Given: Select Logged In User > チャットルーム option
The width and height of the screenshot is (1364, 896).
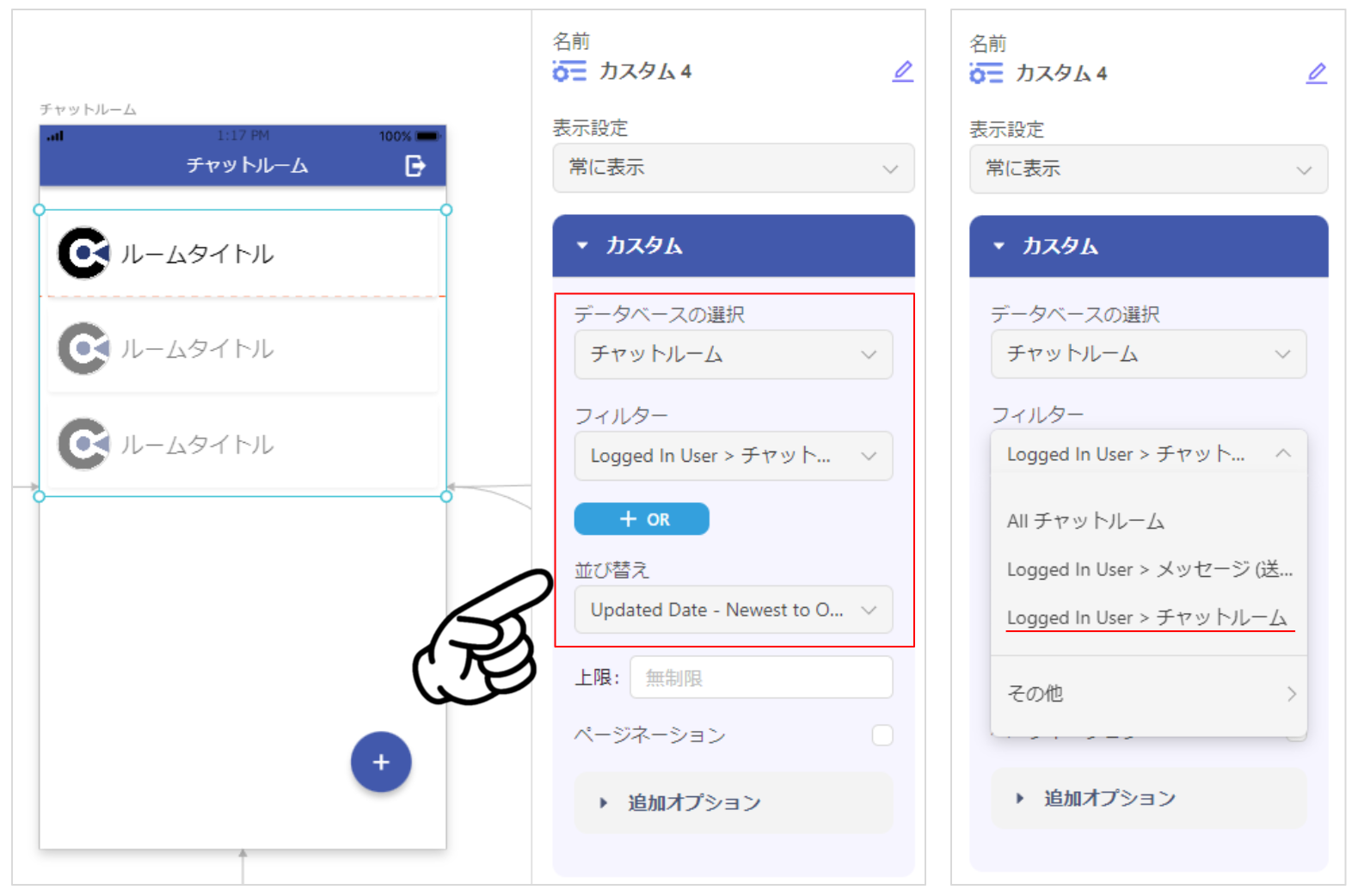Looking at the screenshot, I should 1147,617.
